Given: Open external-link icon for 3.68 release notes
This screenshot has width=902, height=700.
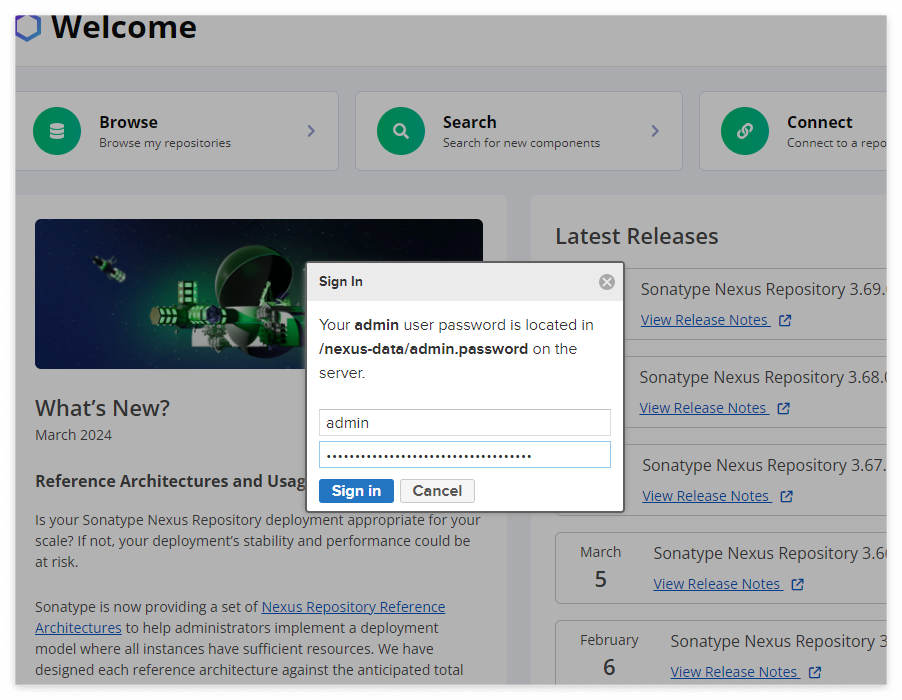Looking at the screenshot, I should point(783,408).
